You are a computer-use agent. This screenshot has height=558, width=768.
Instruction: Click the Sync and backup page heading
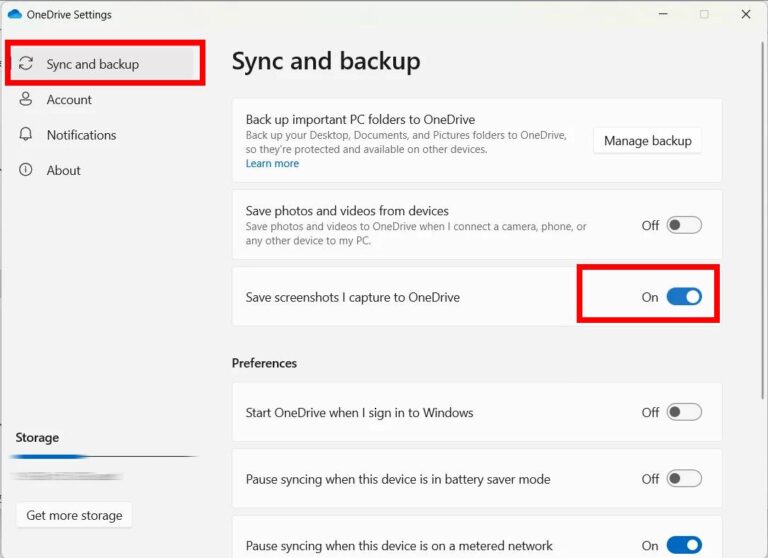326,62
